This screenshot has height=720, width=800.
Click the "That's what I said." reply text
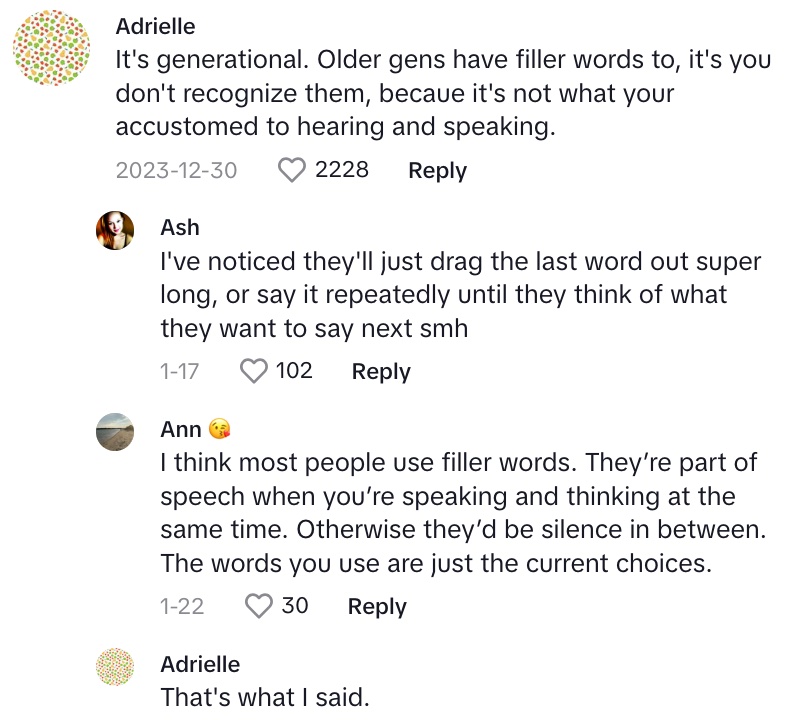coord(265,698)
